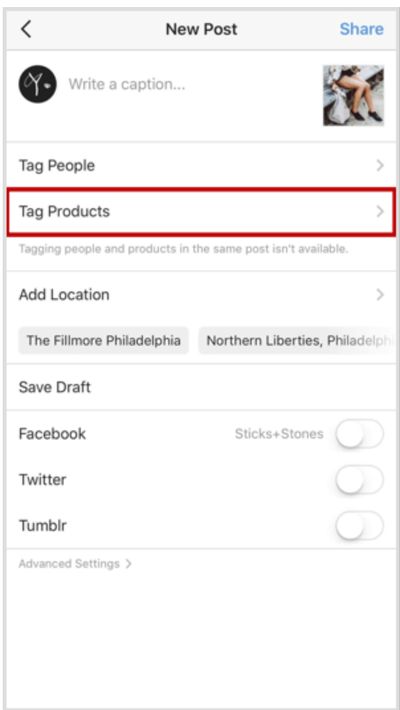Click the Advanced Settings chevron arrow
The width and height of the screenshot is (400, 710).
(x=128, y=564)
